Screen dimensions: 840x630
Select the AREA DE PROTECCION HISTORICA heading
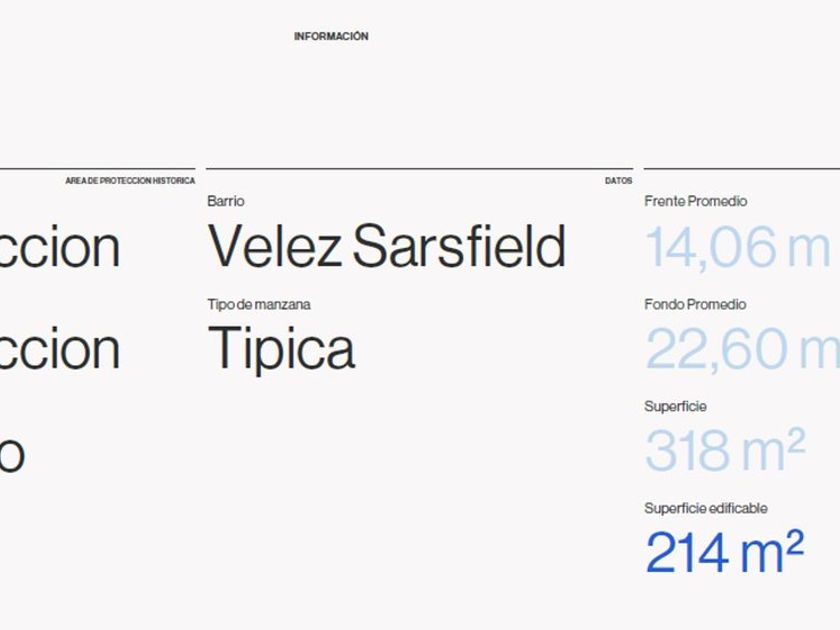click(130, 181)
